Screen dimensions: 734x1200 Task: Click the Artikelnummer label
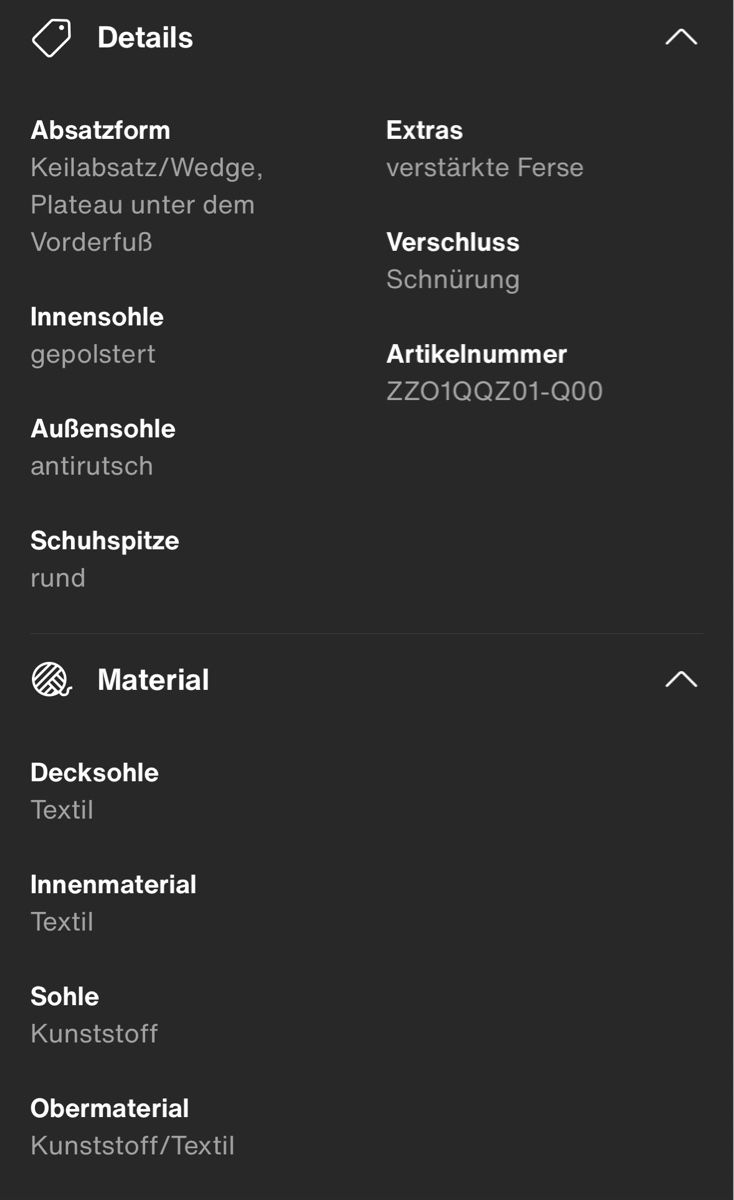[477, 354]
